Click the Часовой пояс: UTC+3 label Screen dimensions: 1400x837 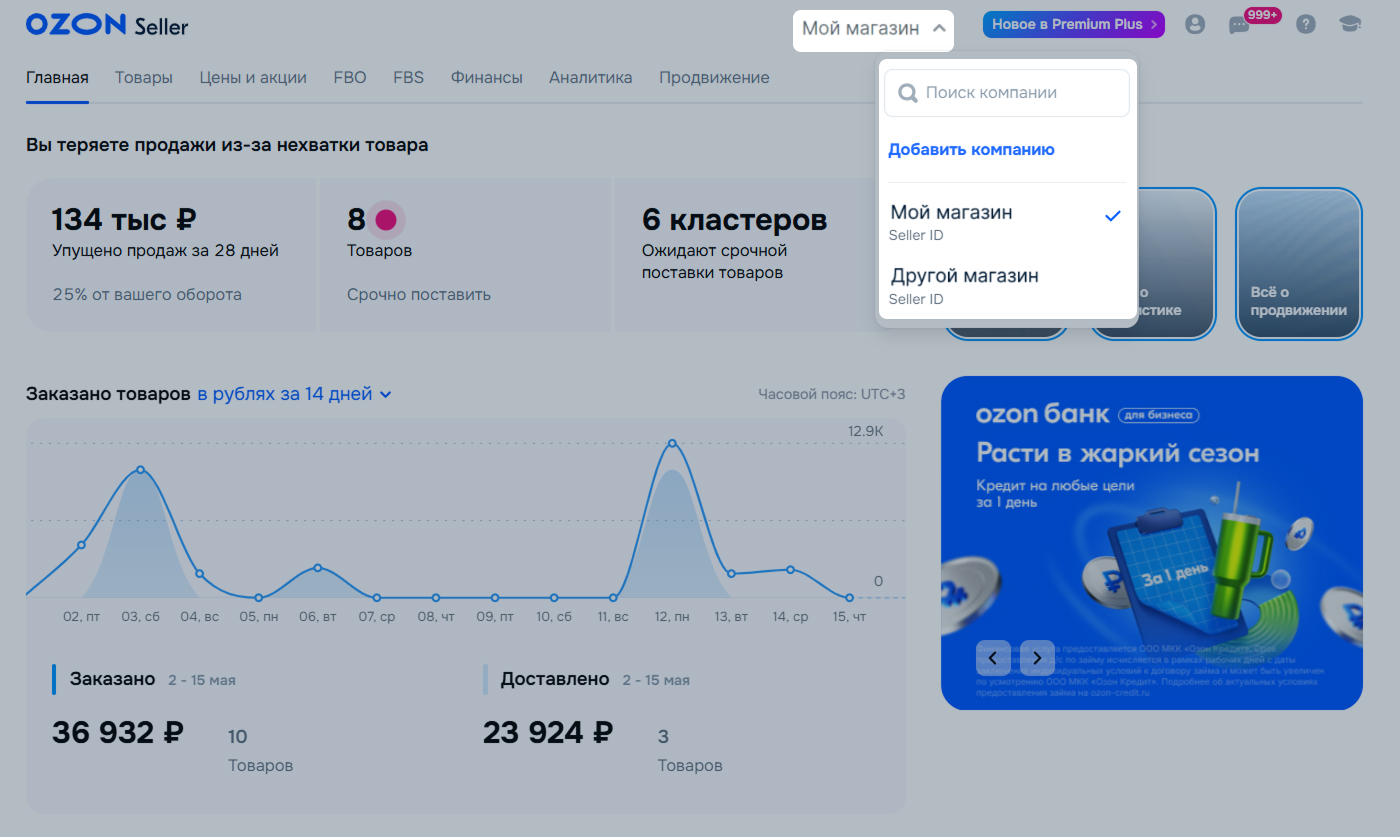pyautogui.click(x=832, y=394)
